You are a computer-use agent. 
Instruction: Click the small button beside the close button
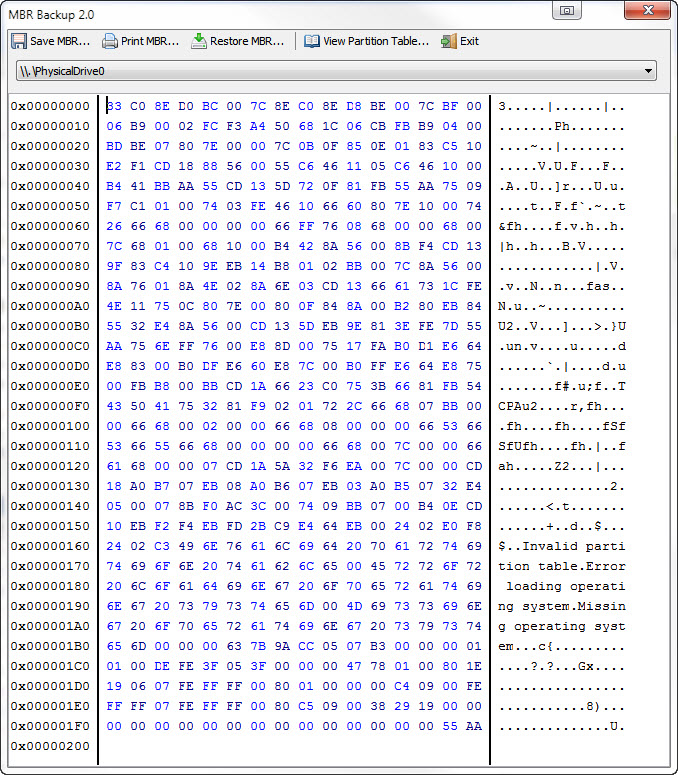(567, 10)
